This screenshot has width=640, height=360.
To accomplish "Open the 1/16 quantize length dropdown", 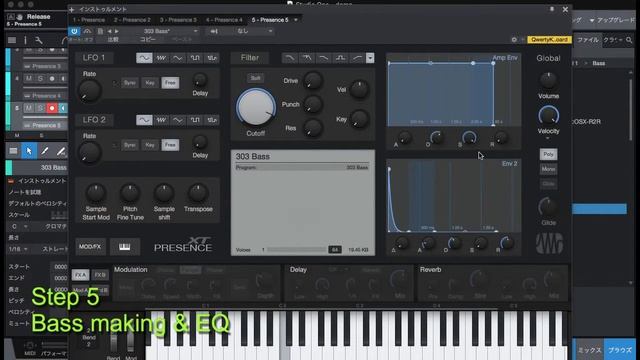I will pos(26,249).
